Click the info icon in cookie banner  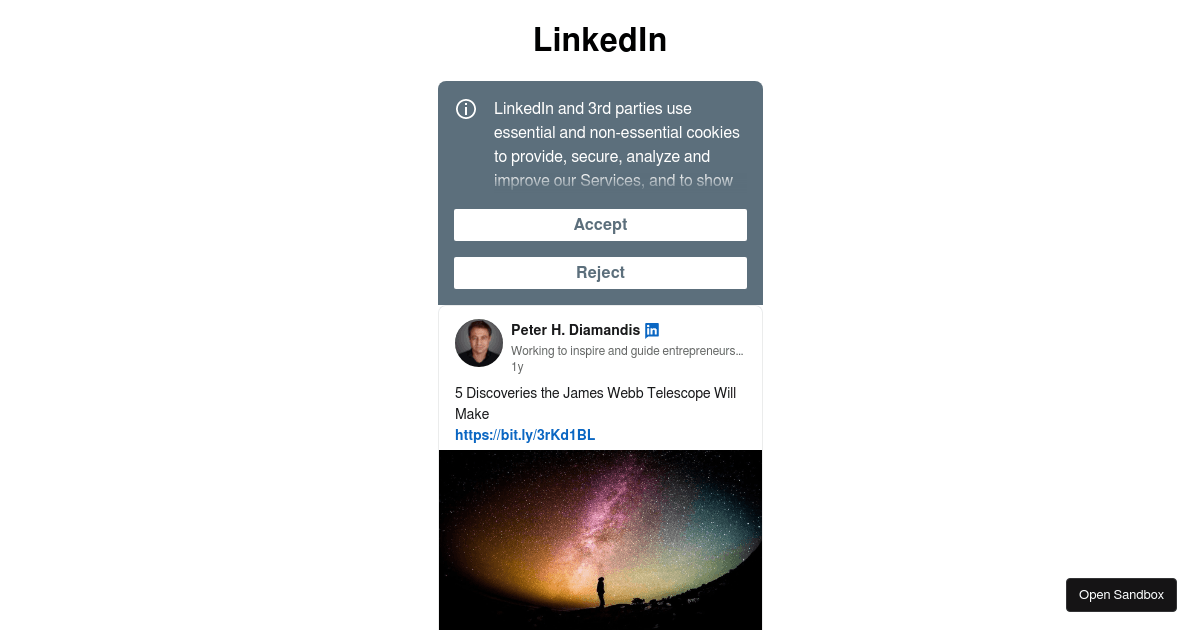466,109
